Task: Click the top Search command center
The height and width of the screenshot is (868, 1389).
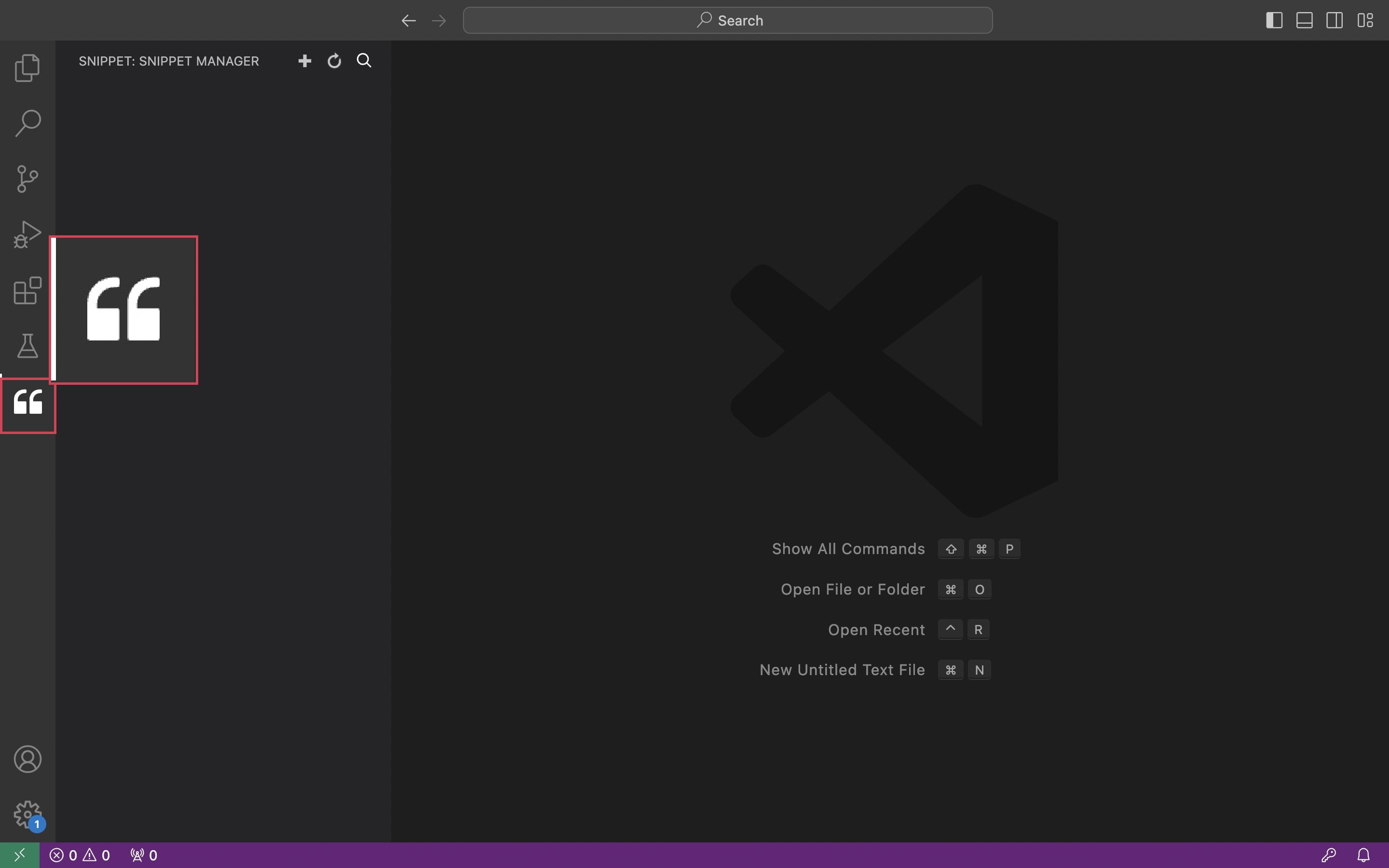Action: 727,21
